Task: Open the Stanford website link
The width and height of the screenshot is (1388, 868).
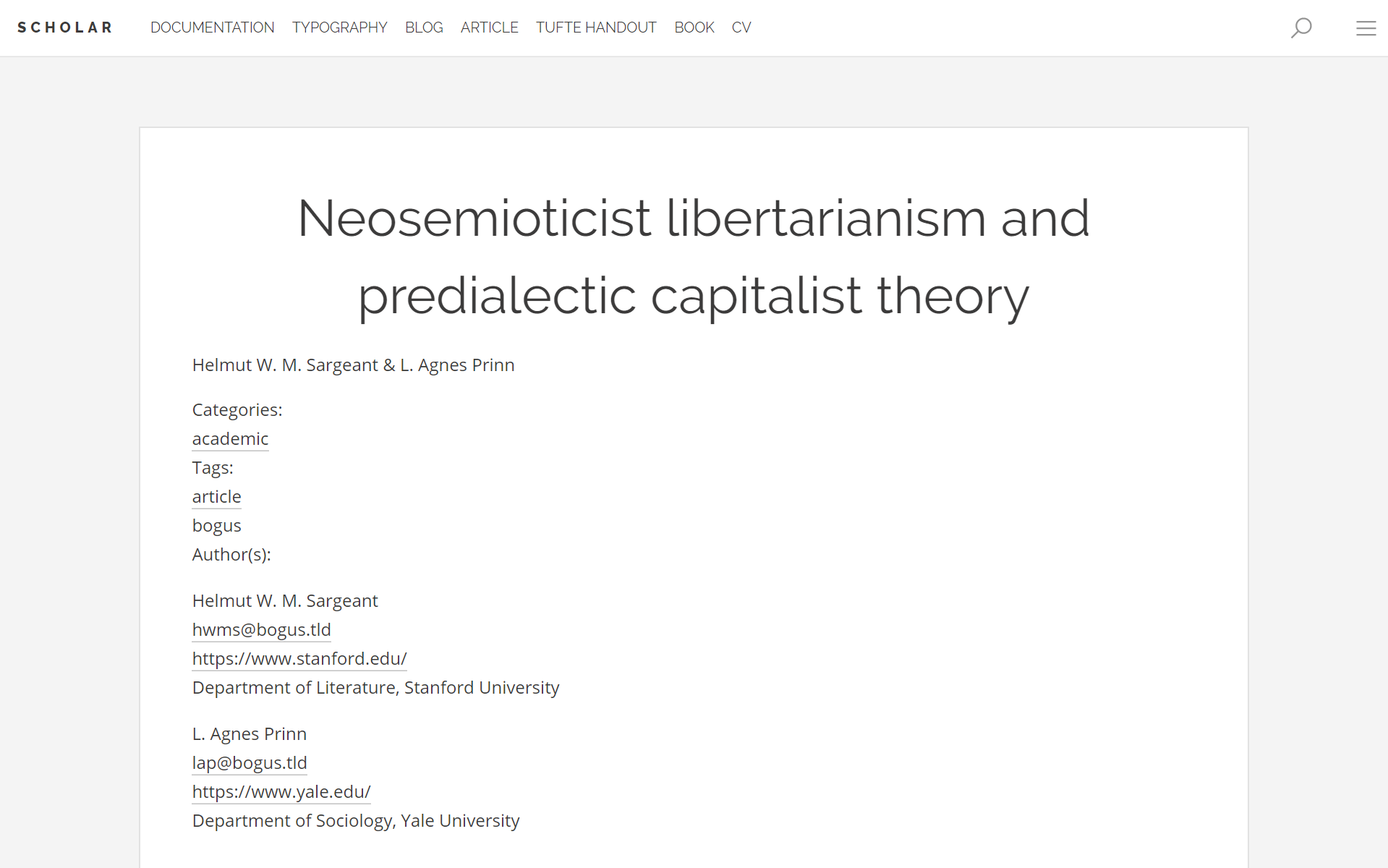Action: (299, 659)
